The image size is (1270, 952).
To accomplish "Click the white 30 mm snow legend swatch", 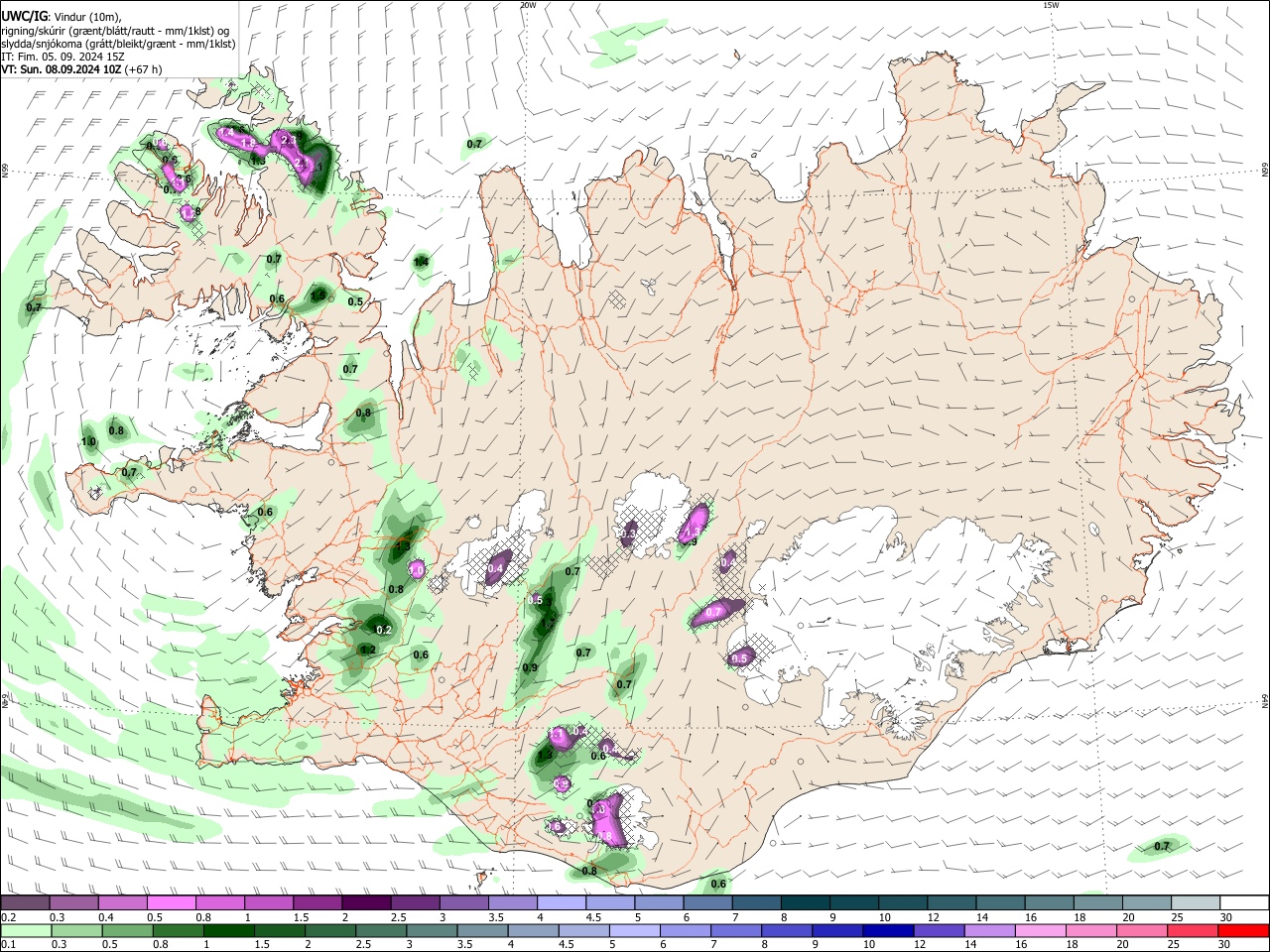I will (x=1244, y=903).
